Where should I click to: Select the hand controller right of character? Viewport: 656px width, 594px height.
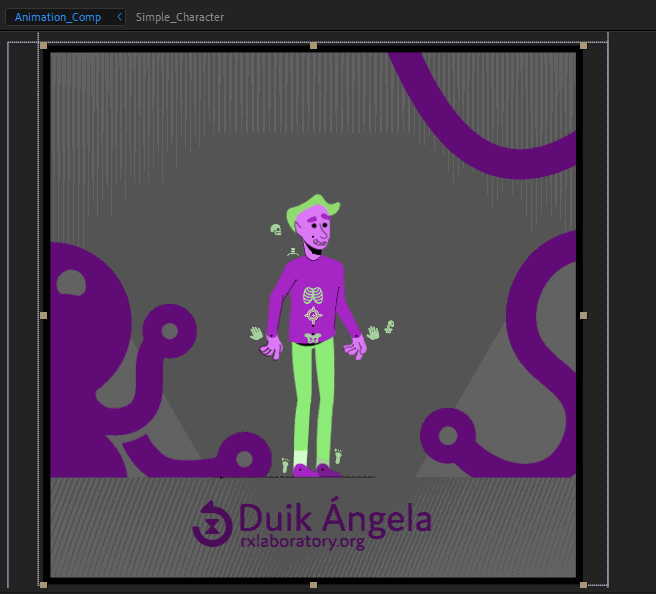373,333
